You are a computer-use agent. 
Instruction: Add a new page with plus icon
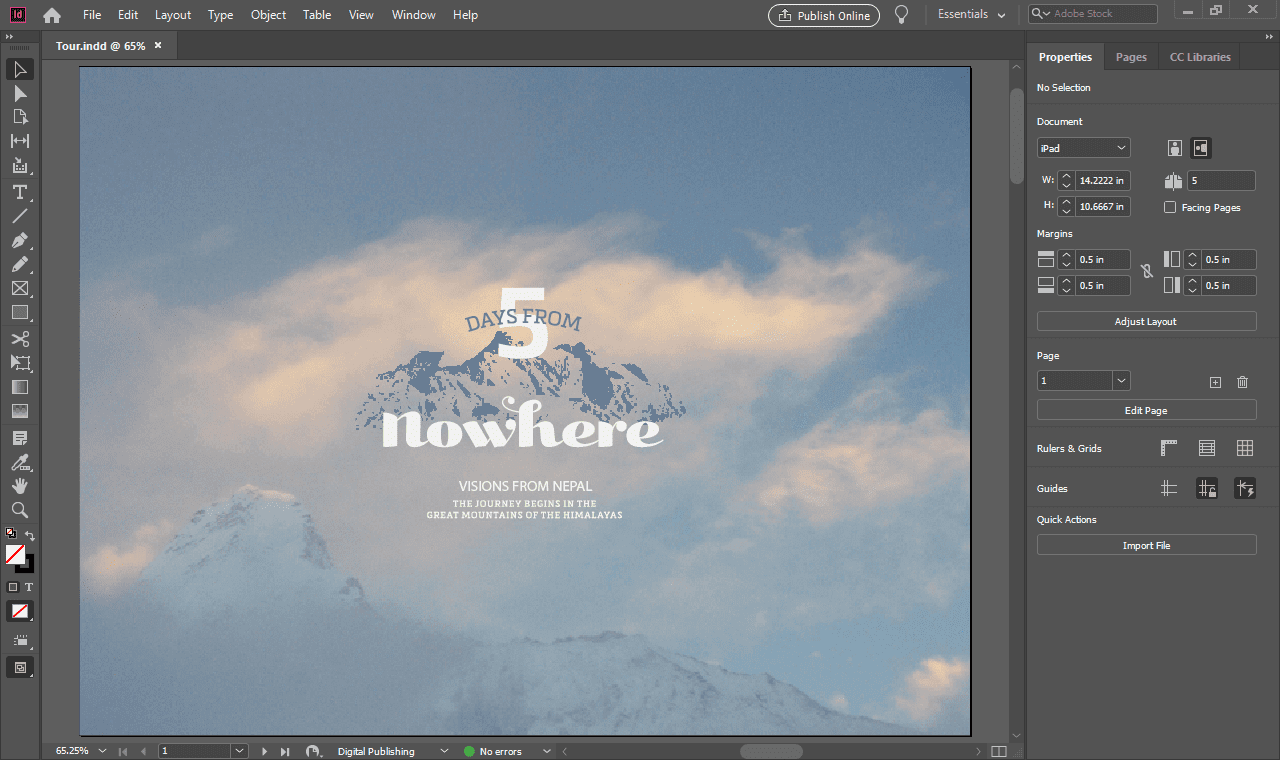point(1215,382)
